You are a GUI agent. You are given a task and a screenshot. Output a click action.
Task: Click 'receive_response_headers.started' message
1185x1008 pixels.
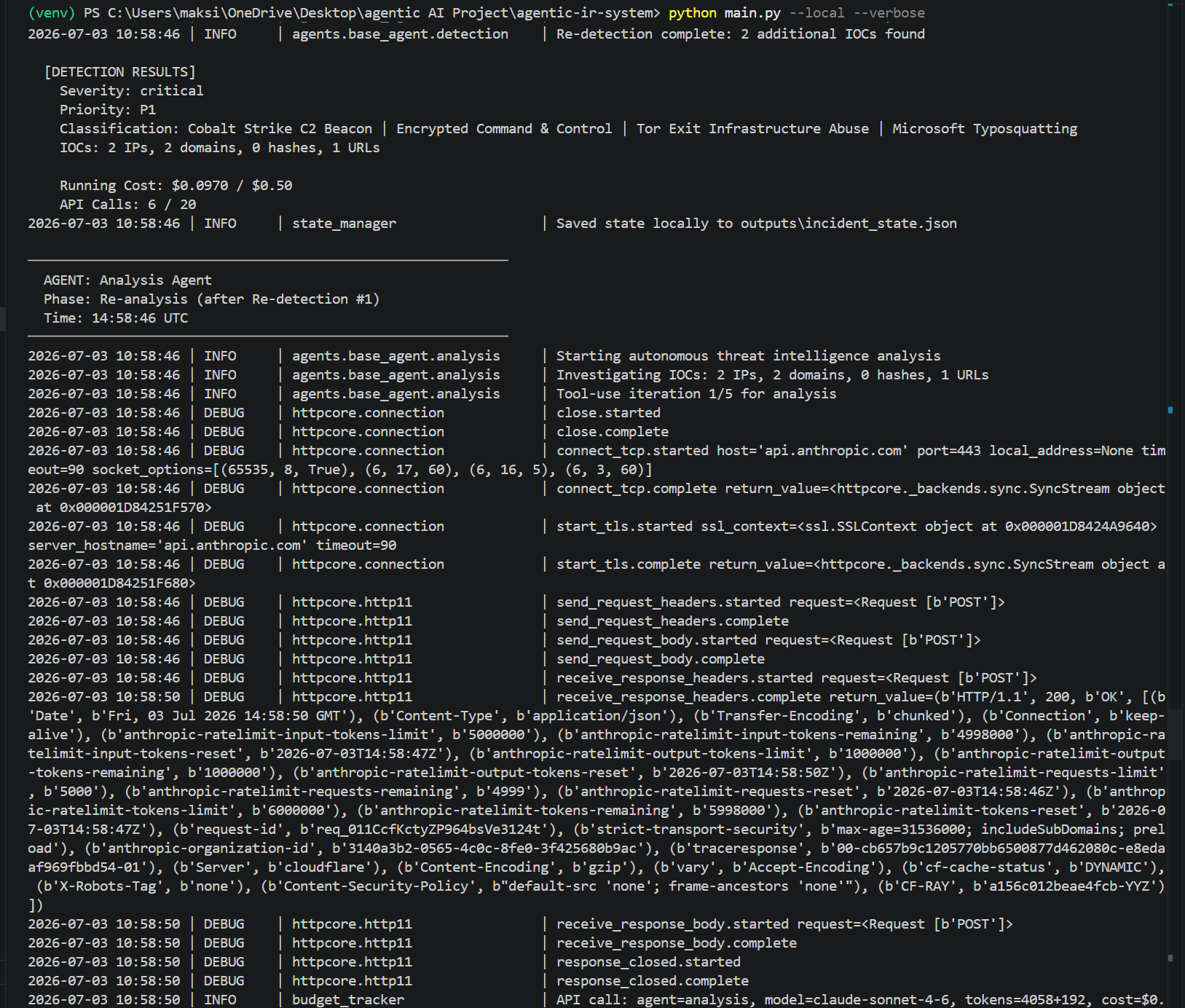[685, 677]
